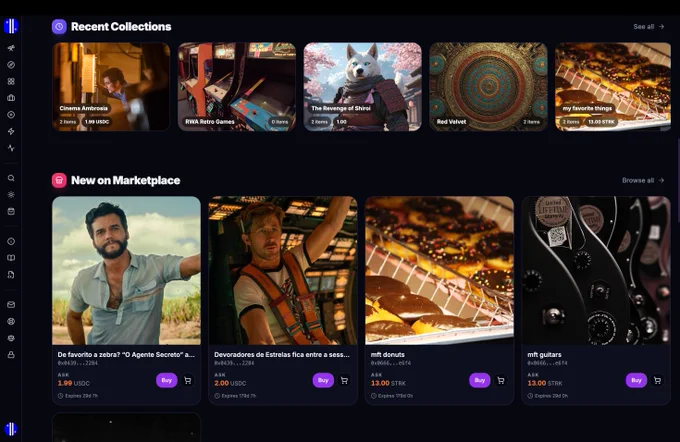Open the mft donuts listing image
This screenshot has width=680, height=442.
pyautogui.click(x=439, y=270)
